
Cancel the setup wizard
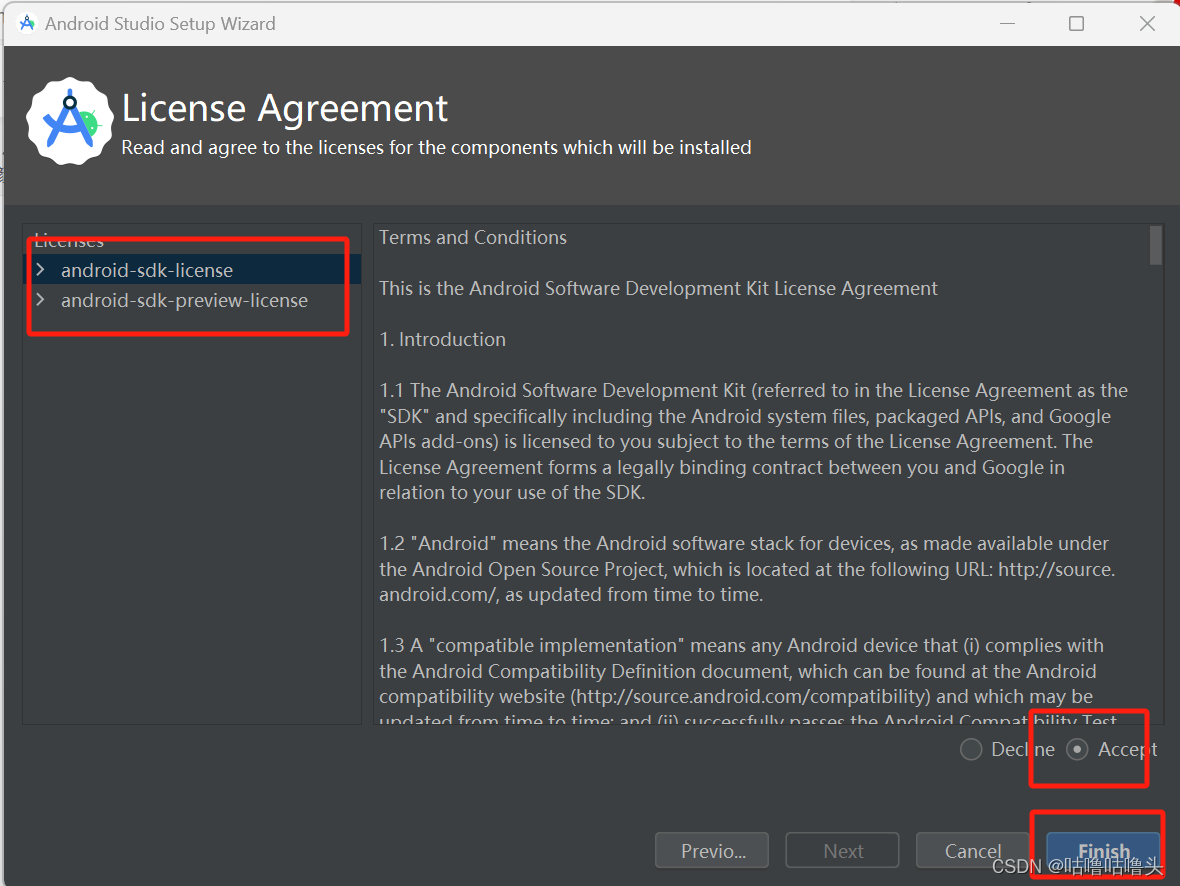point(972,851)
